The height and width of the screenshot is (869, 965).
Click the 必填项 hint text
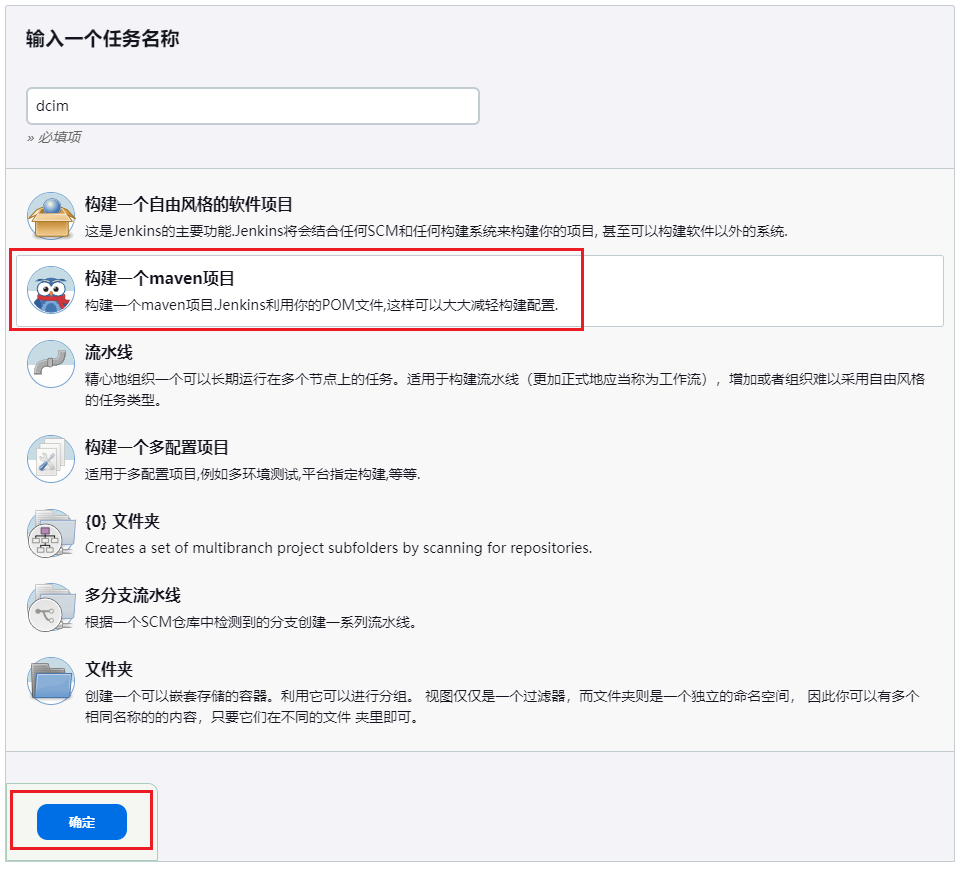54,137
